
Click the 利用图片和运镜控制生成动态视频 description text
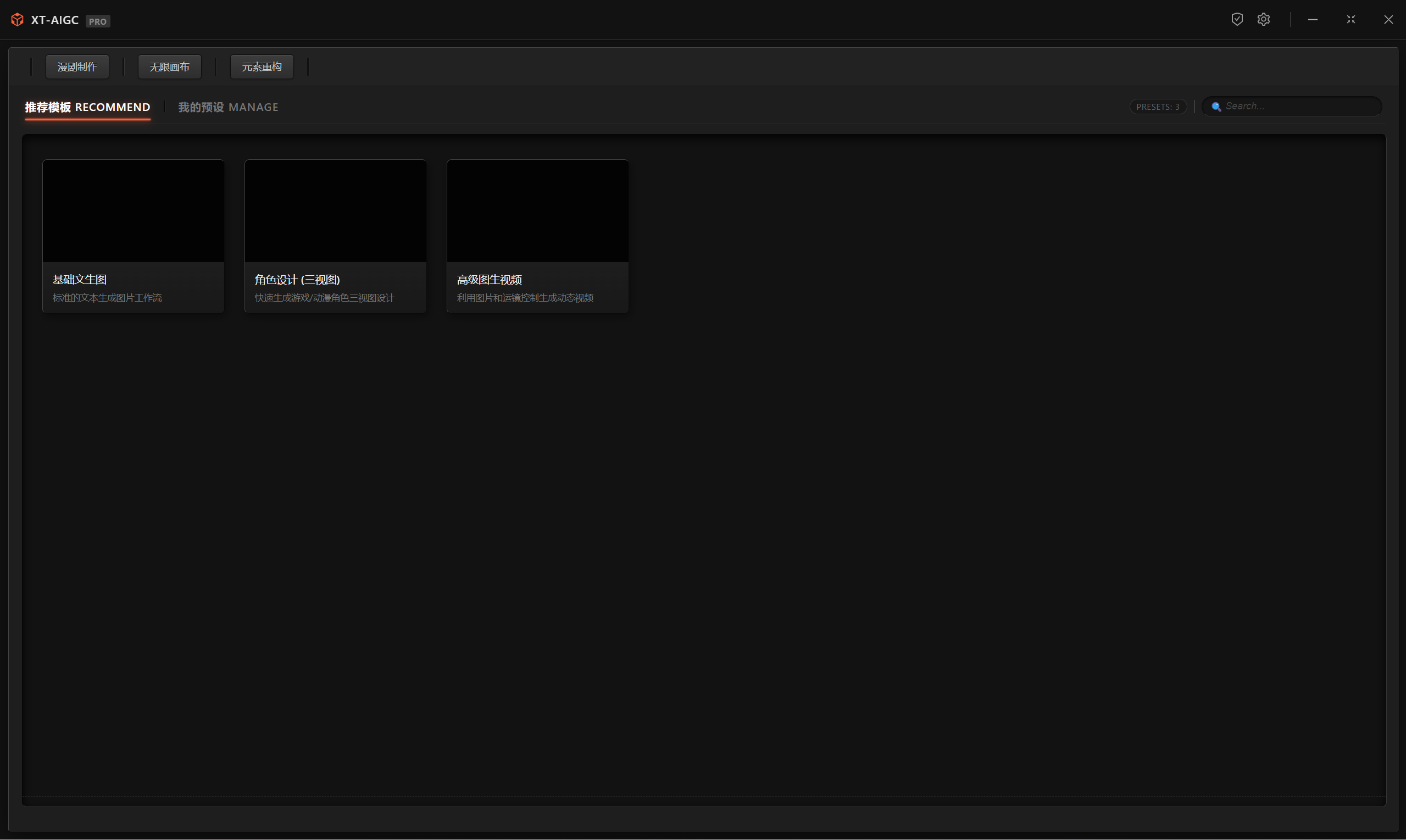point(525,298)
